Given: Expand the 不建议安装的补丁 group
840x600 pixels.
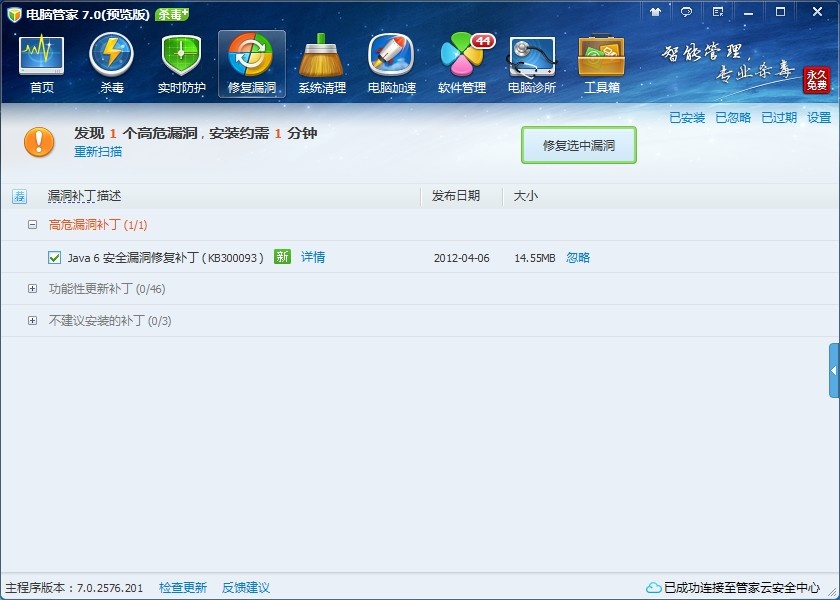Looking at the screenshot, I should click(32, 321).
